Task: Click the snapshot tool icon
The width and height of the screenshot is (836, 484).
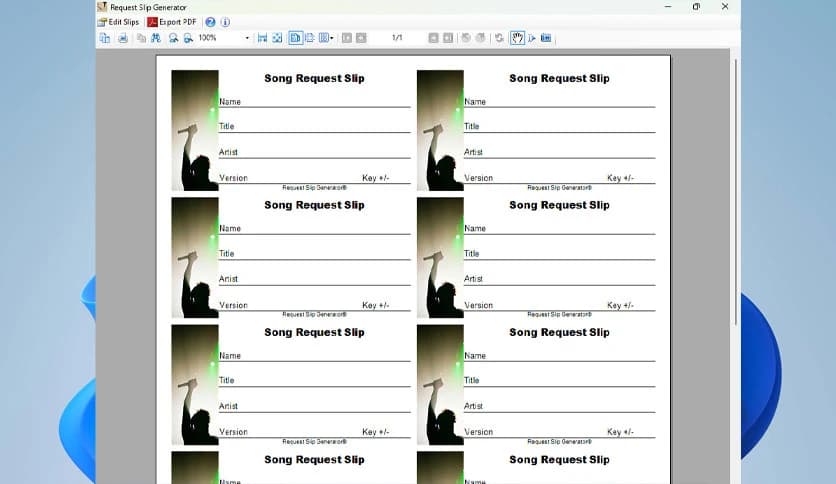Action: click(546, 38)
